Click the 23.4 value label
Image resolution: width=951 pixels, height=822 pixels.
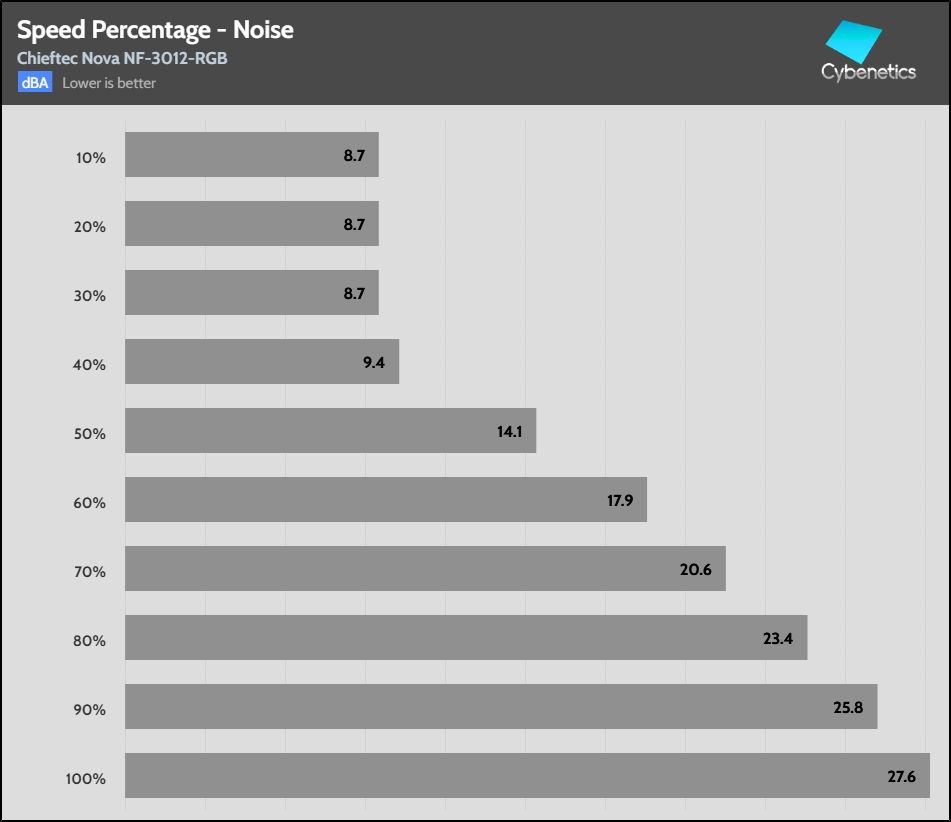tap(777, 638)
